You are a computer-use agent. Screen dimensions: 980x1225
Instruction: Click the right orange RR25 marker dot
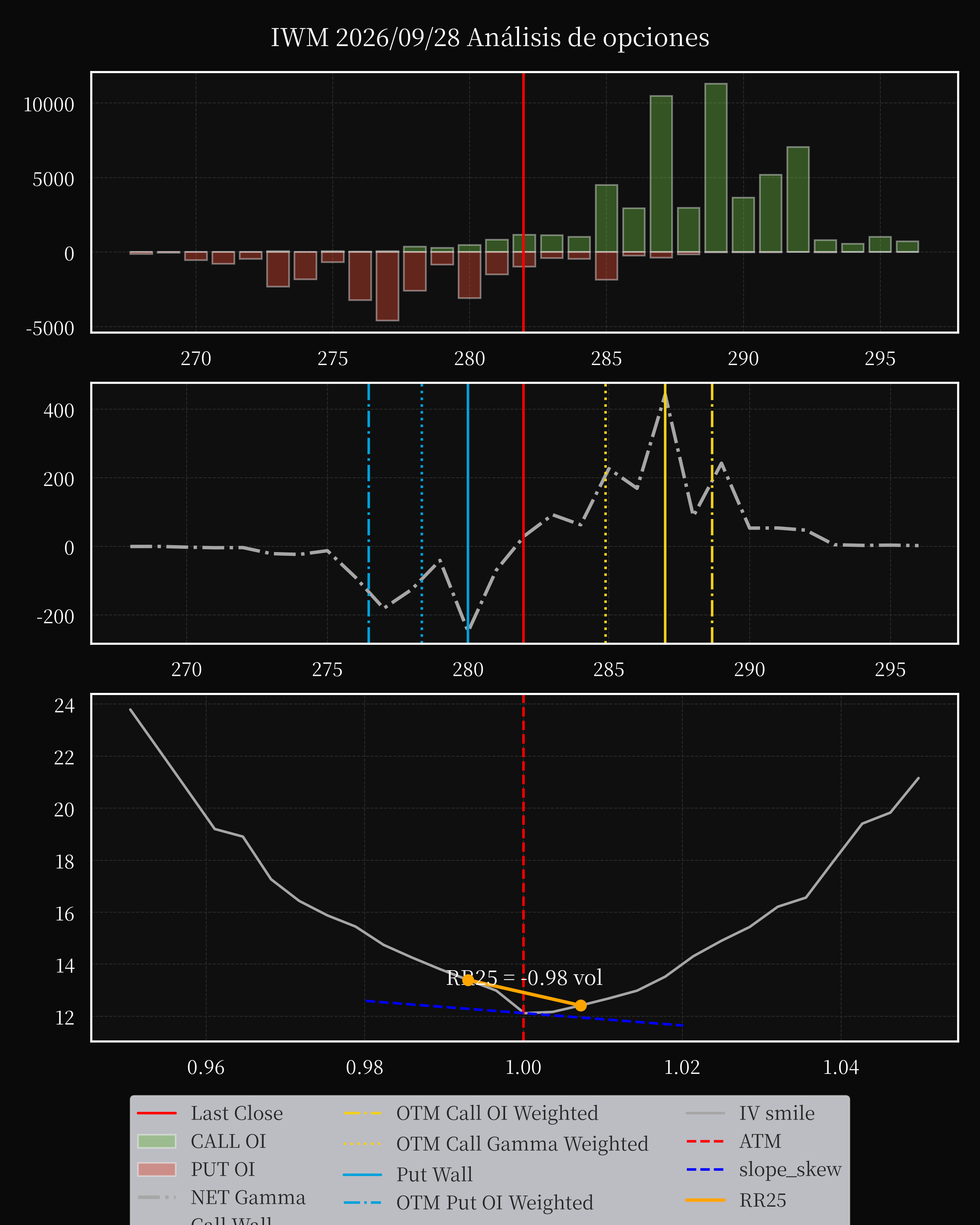click(x=581, y=1005)
